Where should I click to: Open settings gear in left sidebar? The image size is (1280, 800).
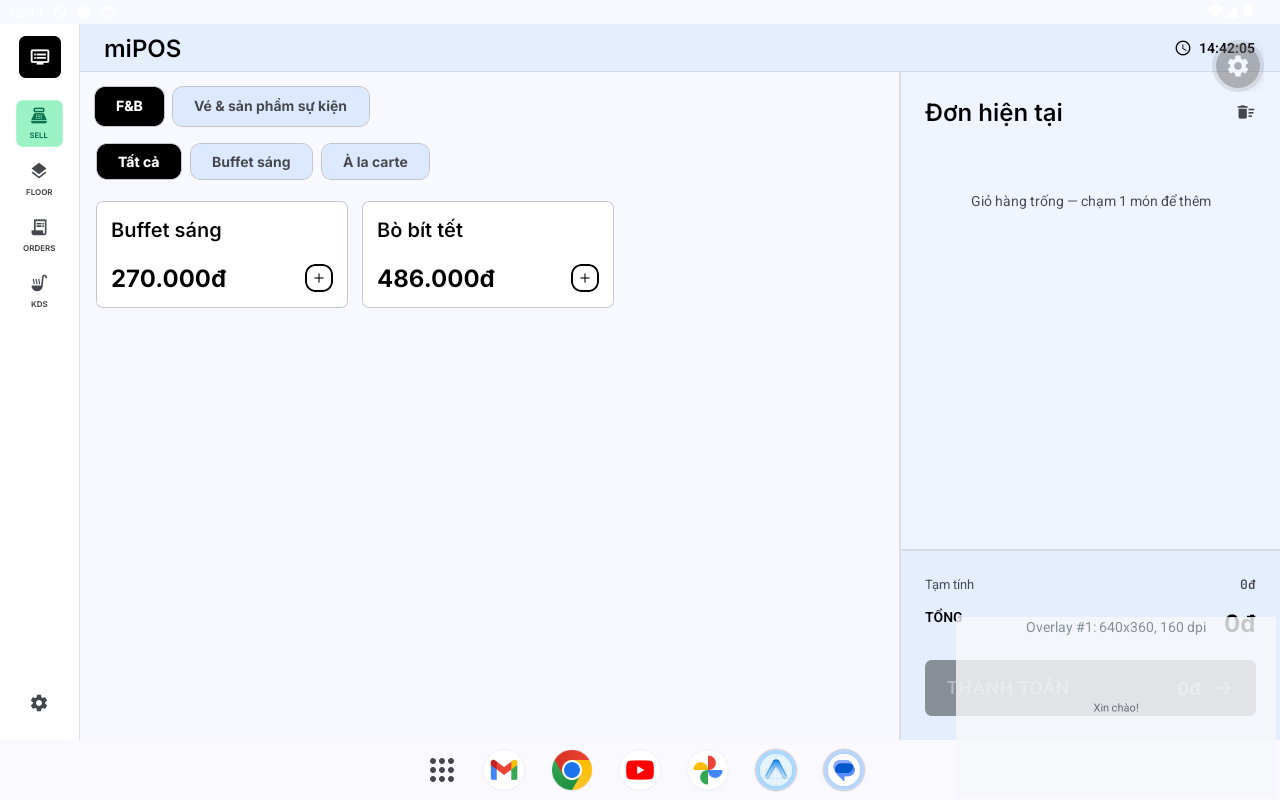(39, 703)
